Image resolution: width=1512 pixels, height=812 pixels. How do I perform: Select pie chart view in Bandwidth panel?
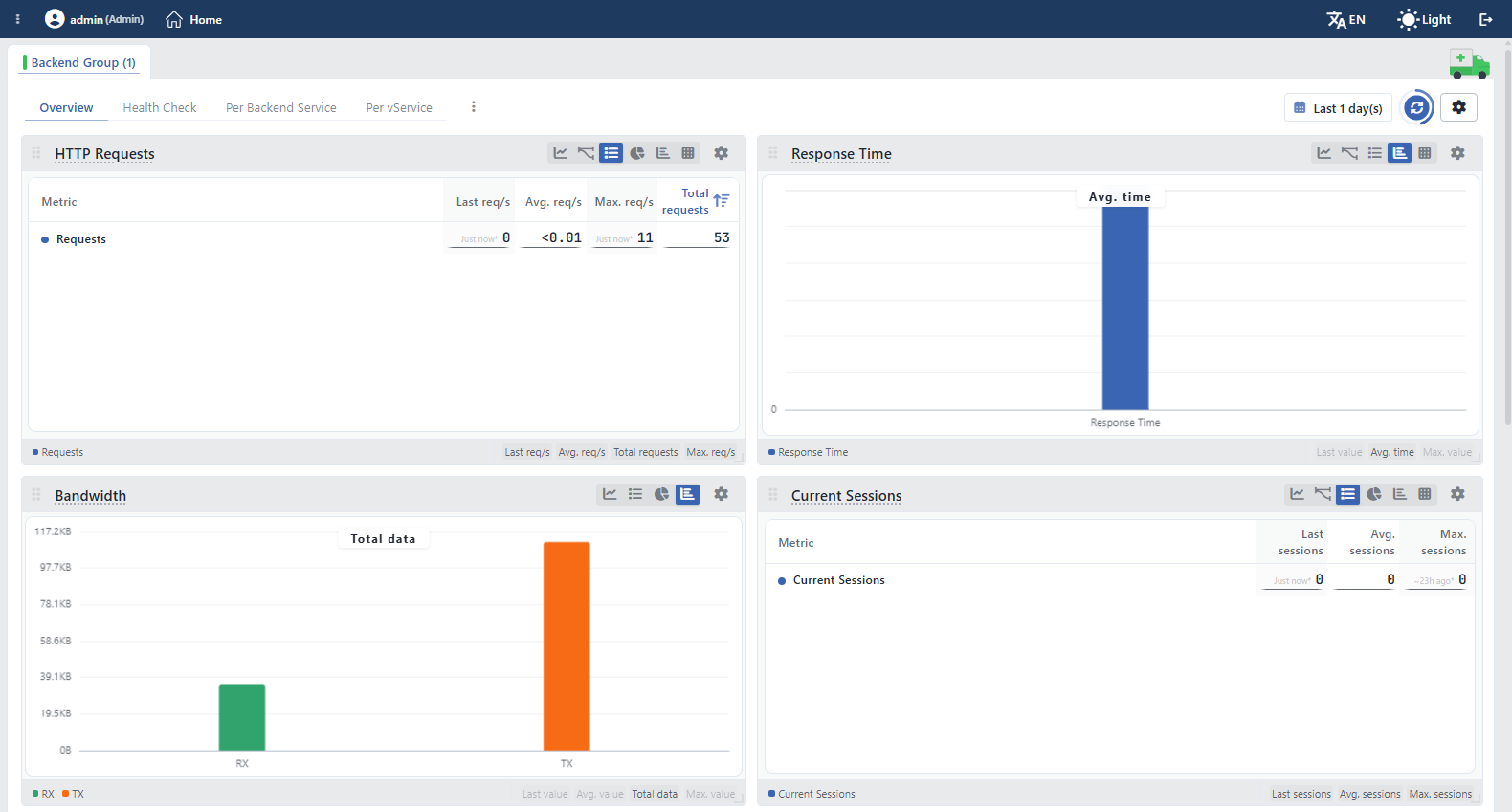[661, 494]
